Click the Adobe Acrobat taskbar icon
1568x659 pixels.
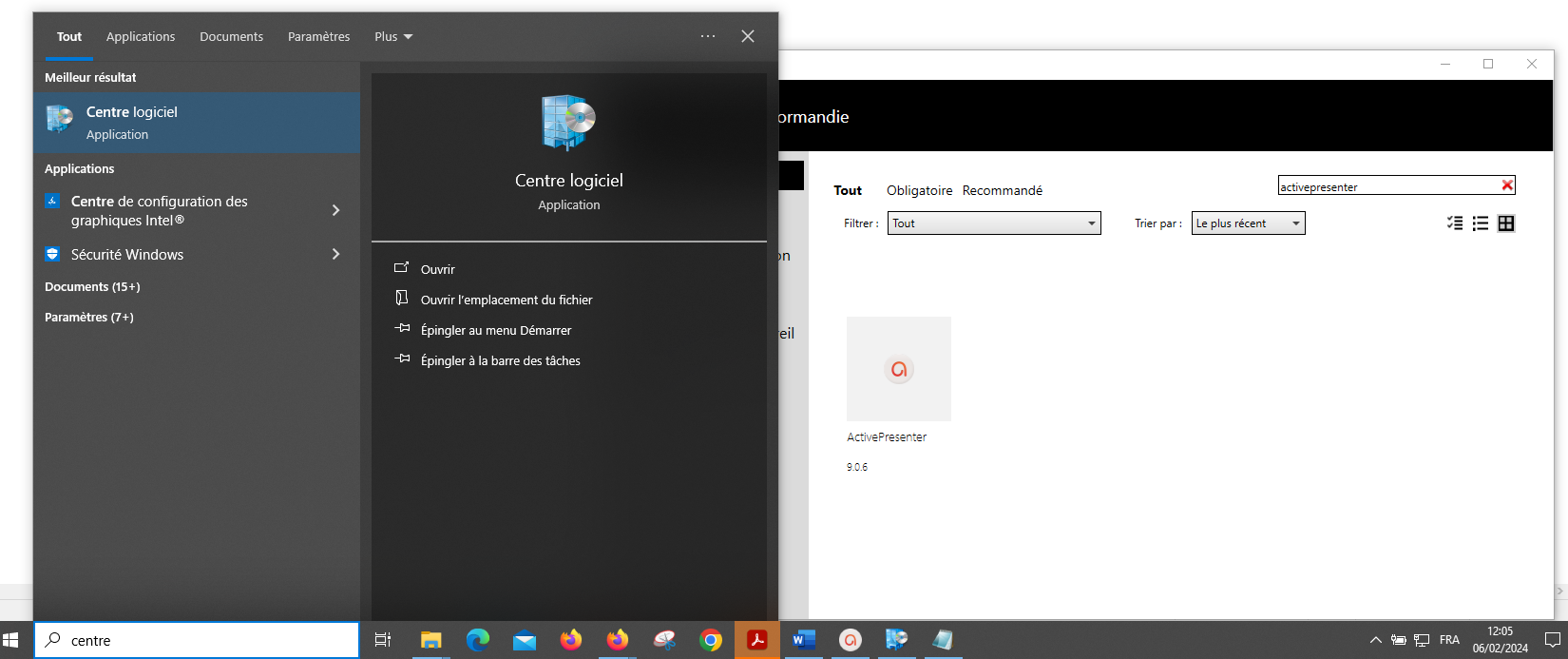pos(756,640)
